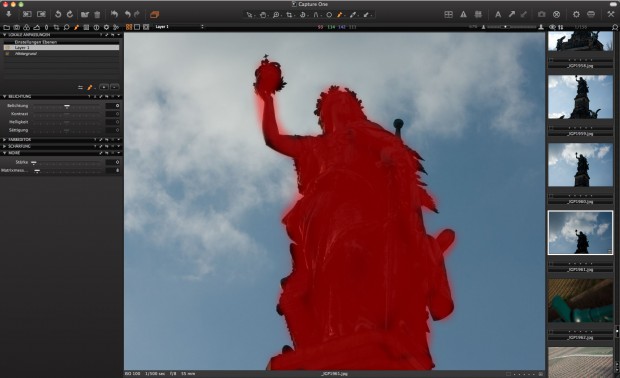Click the browser sort arrows icon

(x=560, y=27)
